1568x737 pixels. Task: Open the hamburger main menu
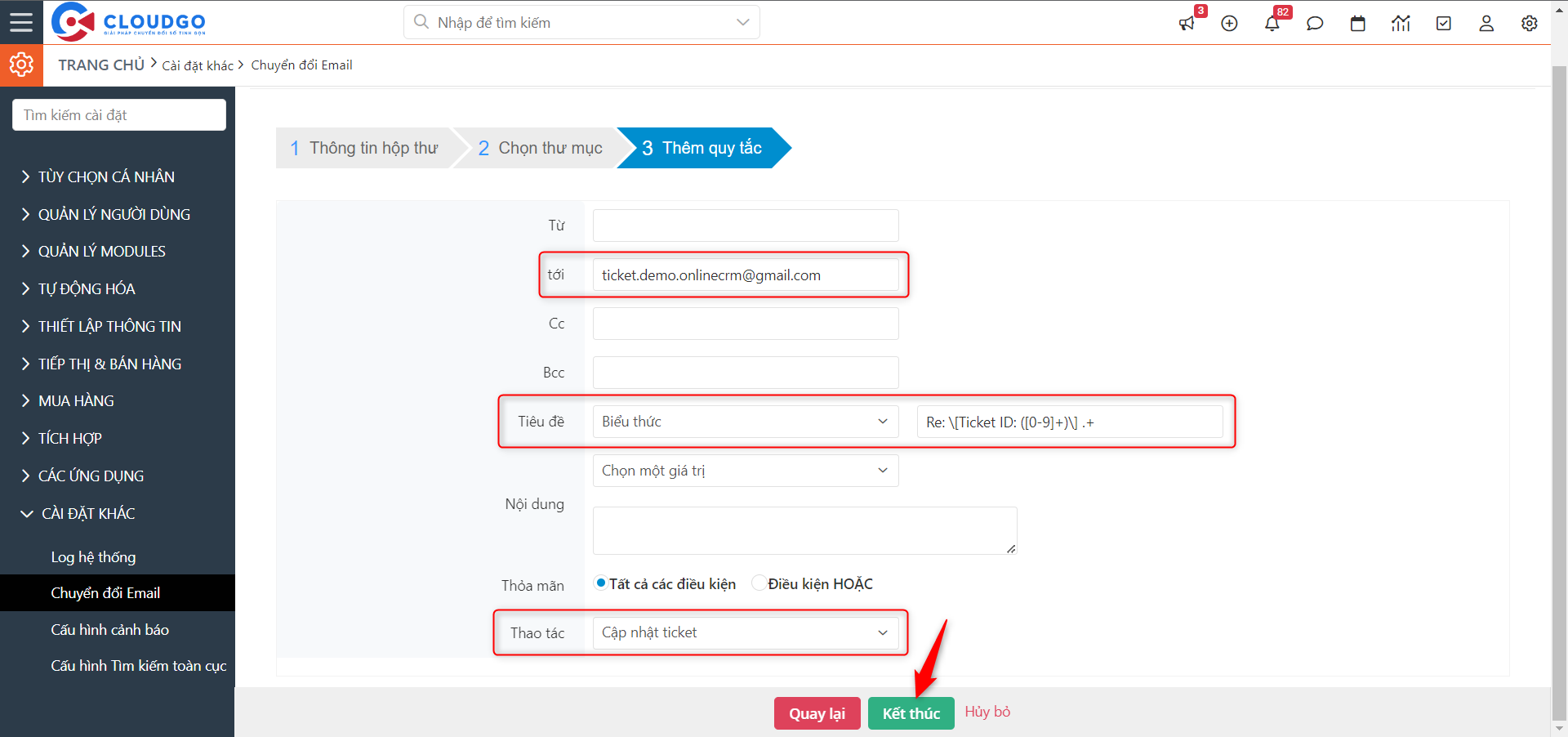click(21, 22)
